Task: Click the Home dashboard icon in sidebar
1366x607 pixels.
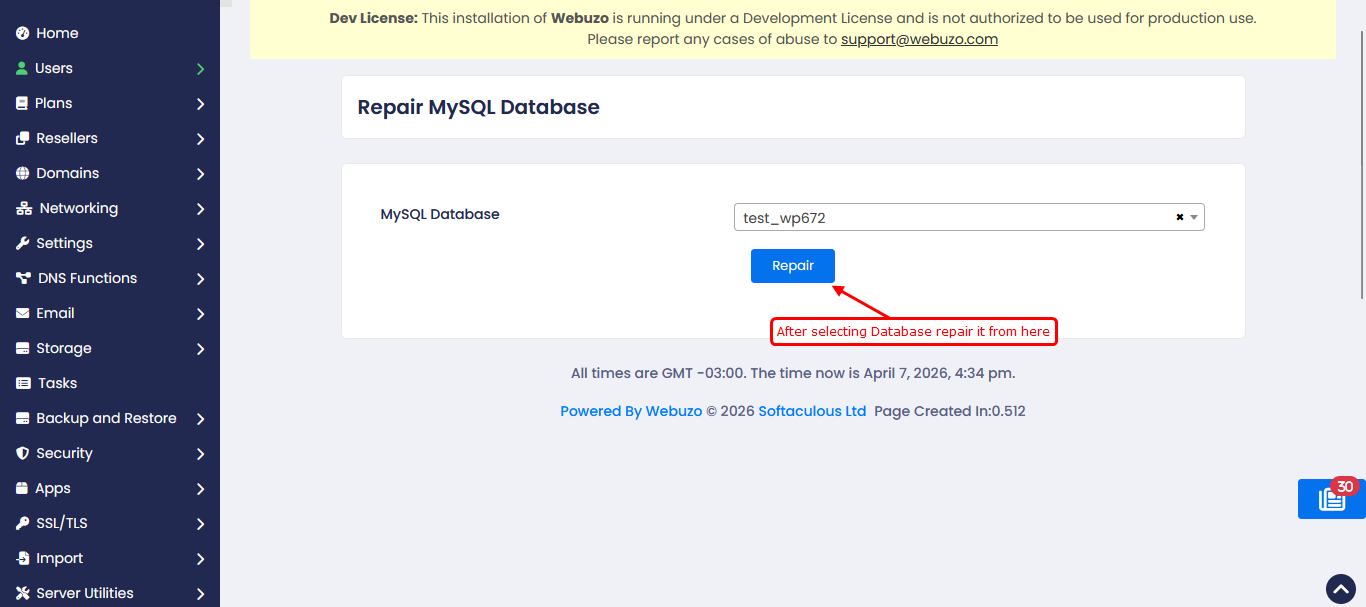Action: coord(22,33)
